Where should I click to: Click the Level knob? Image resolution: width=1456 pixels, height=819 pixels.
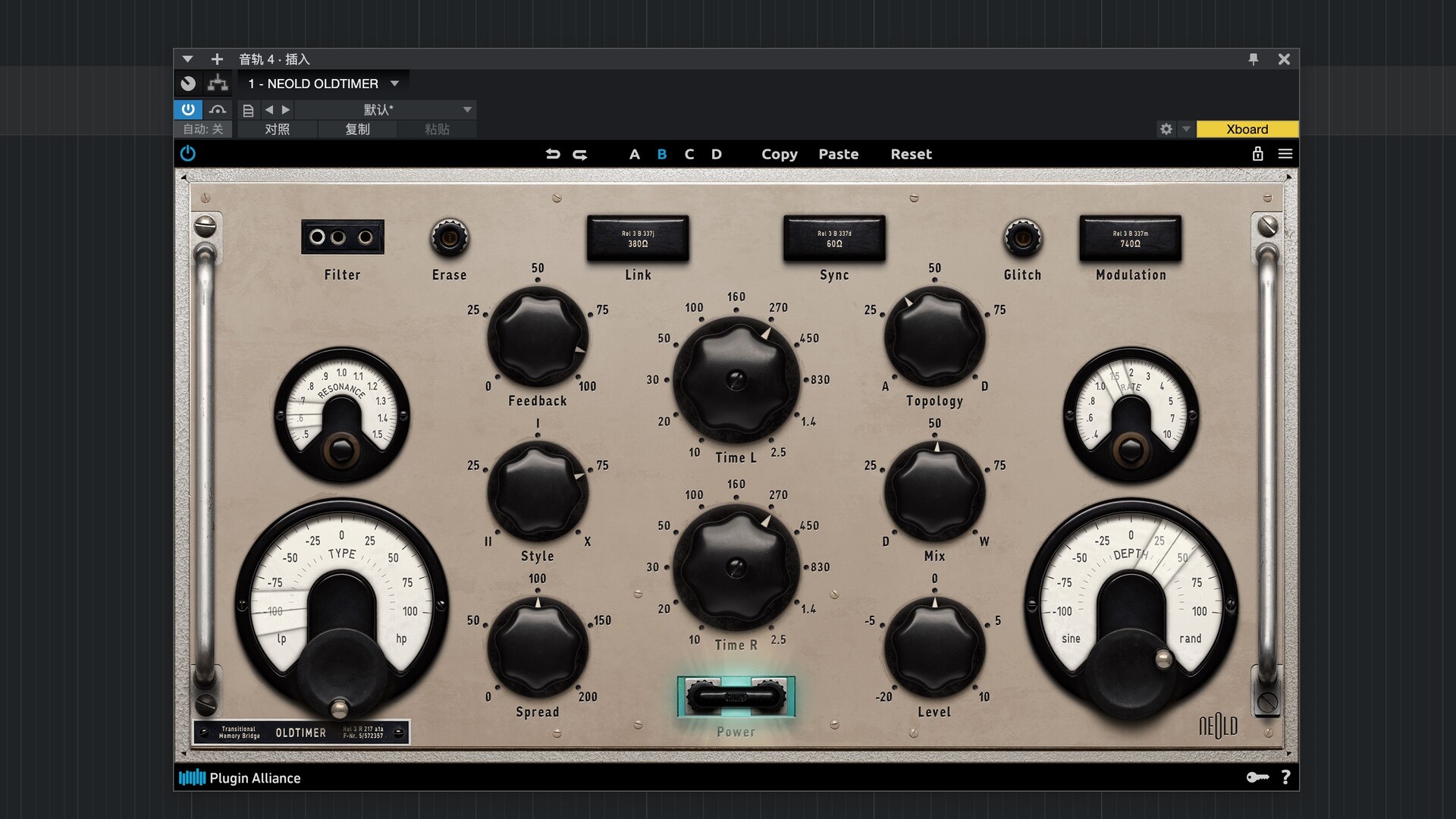pos(934,647)
